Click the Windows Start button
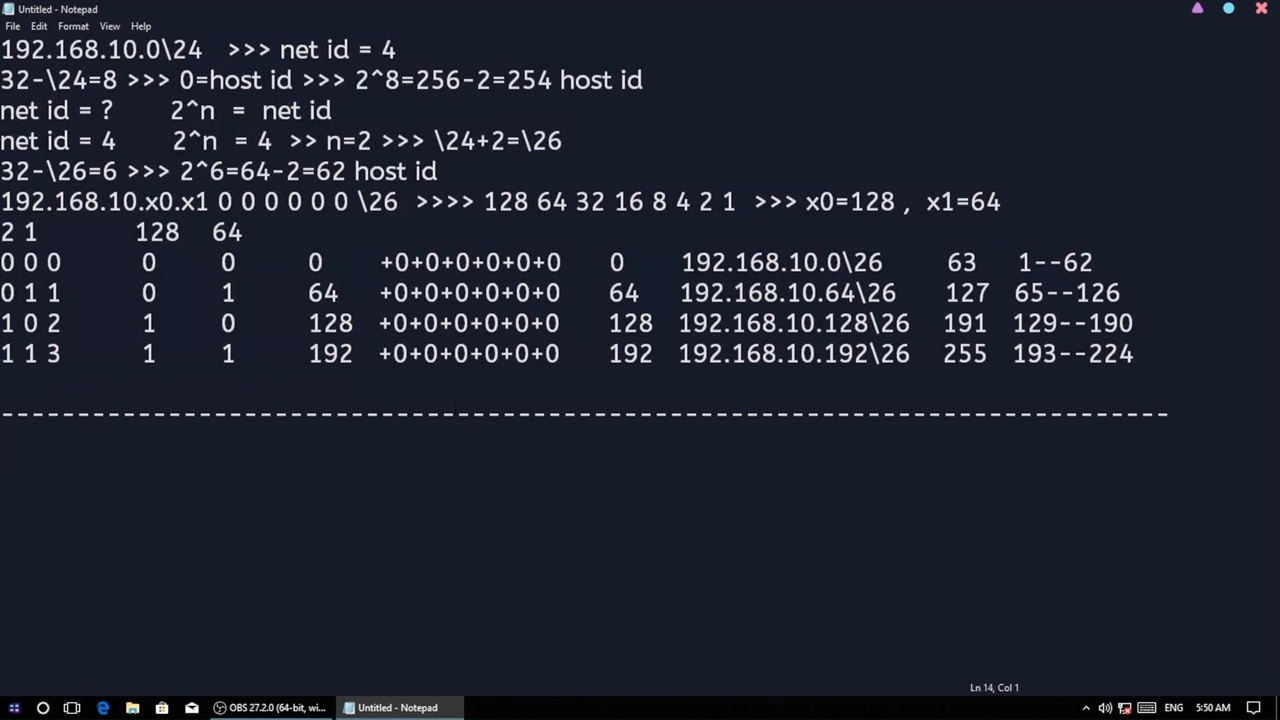The width and height of the screenshot is (1280, 720). [14, 708]
